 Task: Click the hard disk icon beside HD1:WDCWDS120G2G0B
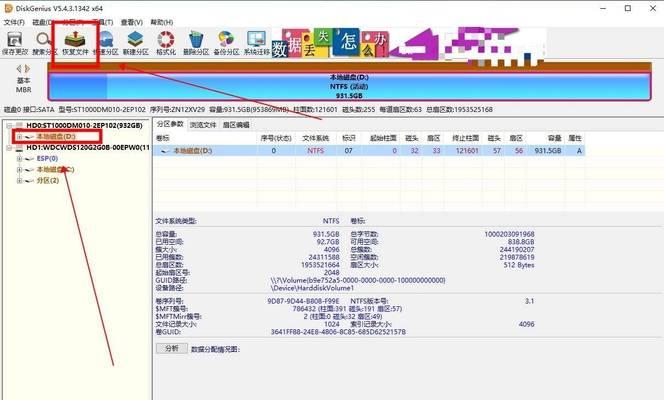click(19, 148)
